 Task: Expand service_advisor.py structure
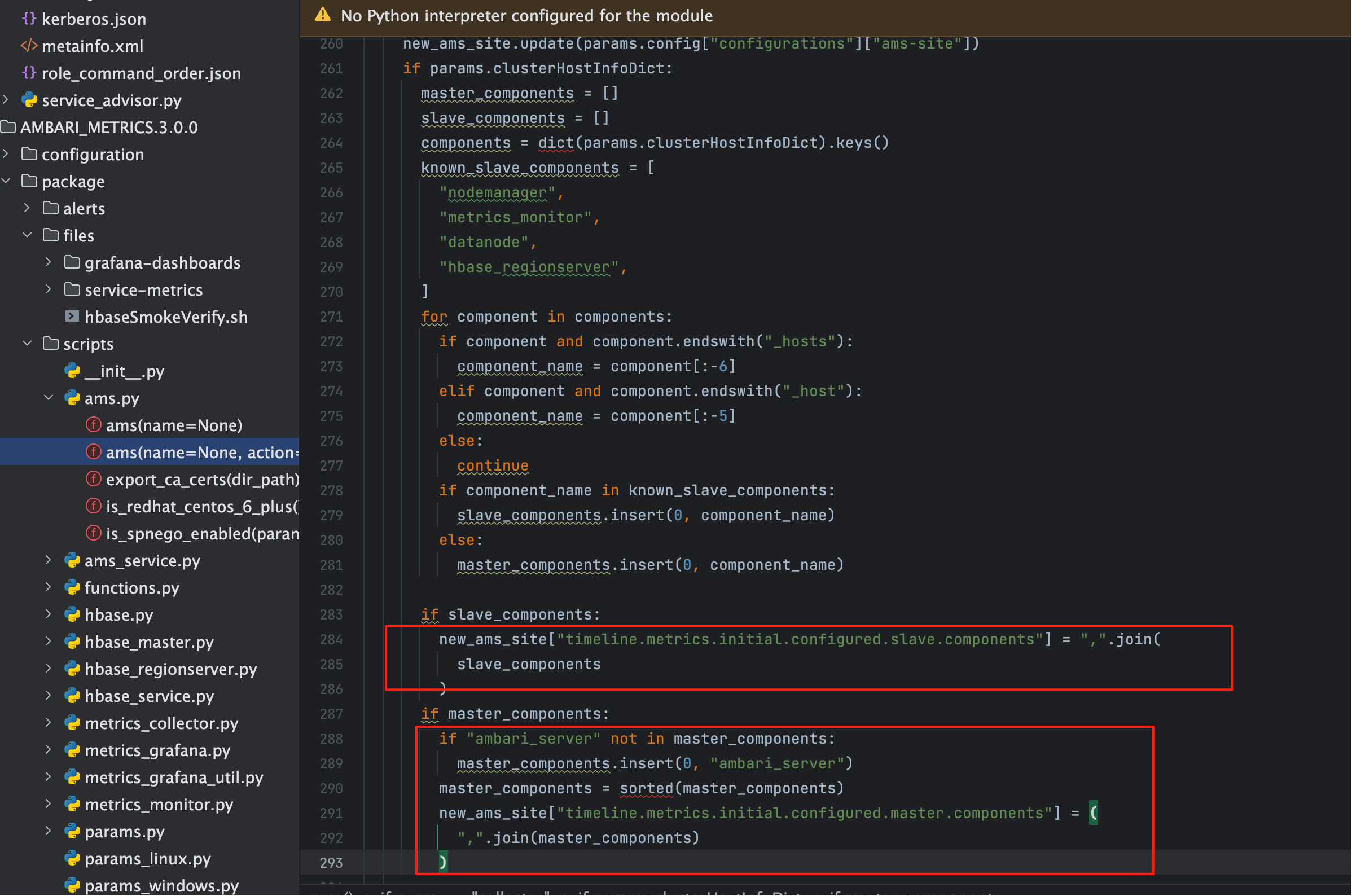click(6, 100)
